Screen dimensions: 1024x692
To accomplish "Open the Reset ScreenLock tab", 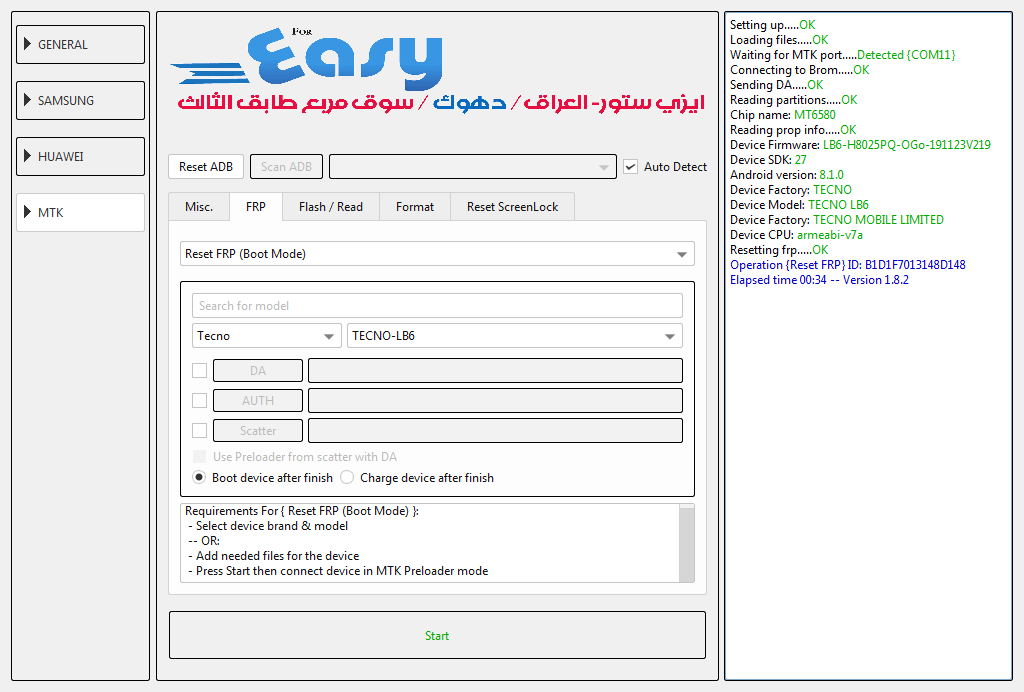I will [513, 207].
